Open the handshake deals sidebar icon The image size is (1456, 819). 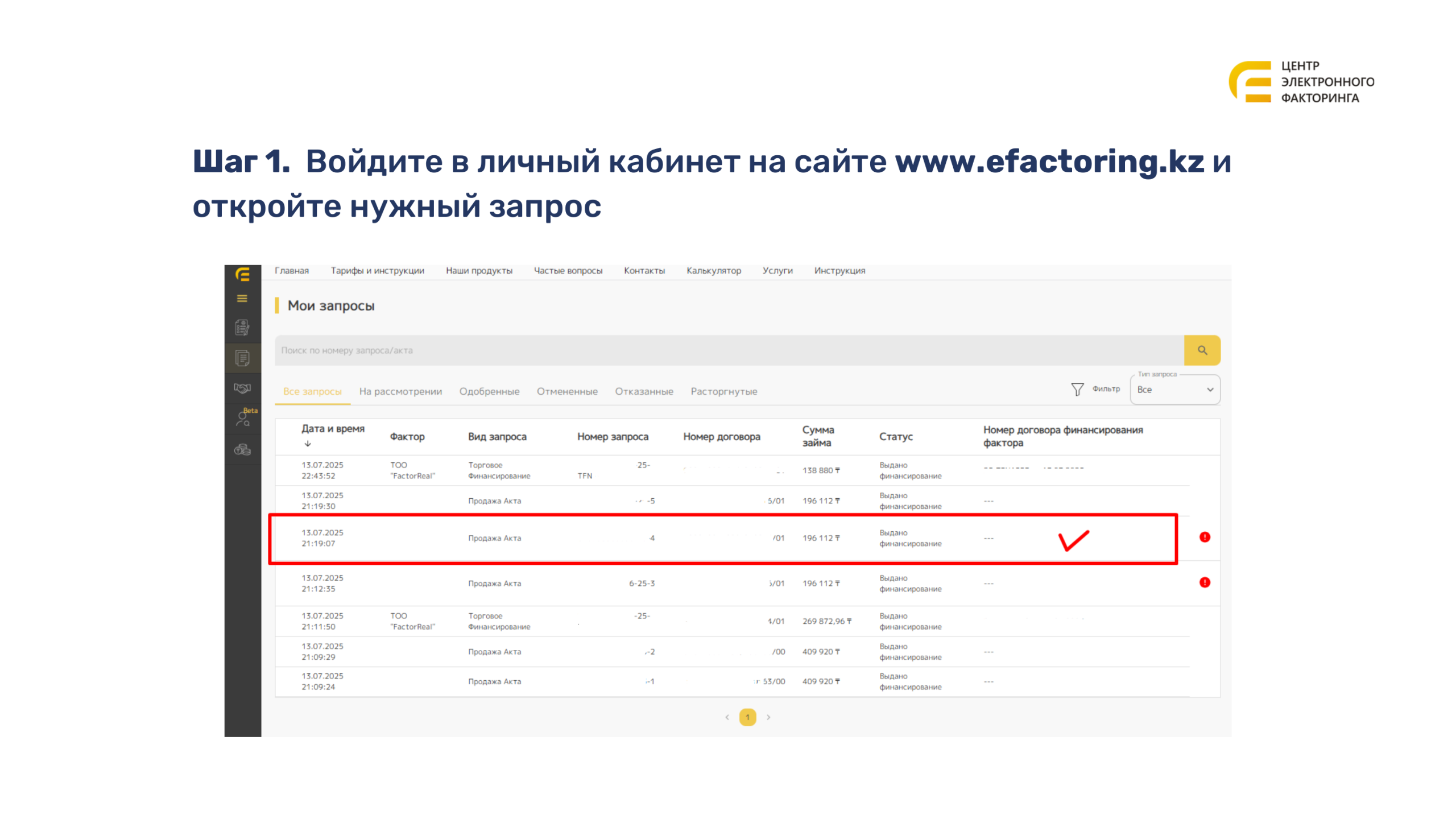(242, 388)
